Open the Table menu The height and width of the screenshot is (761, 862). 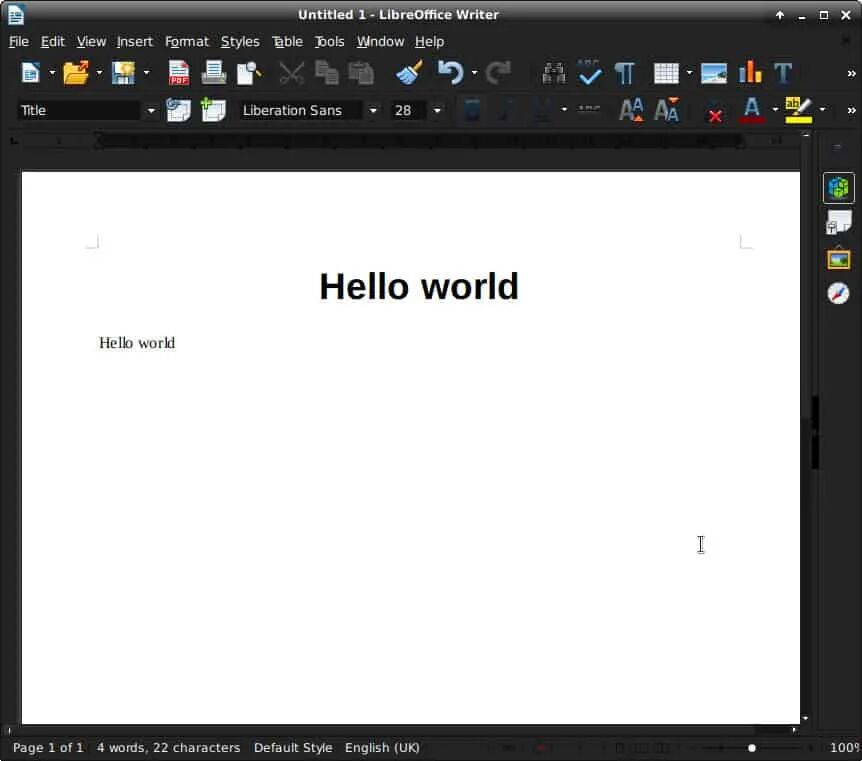[x=287, y=41]
